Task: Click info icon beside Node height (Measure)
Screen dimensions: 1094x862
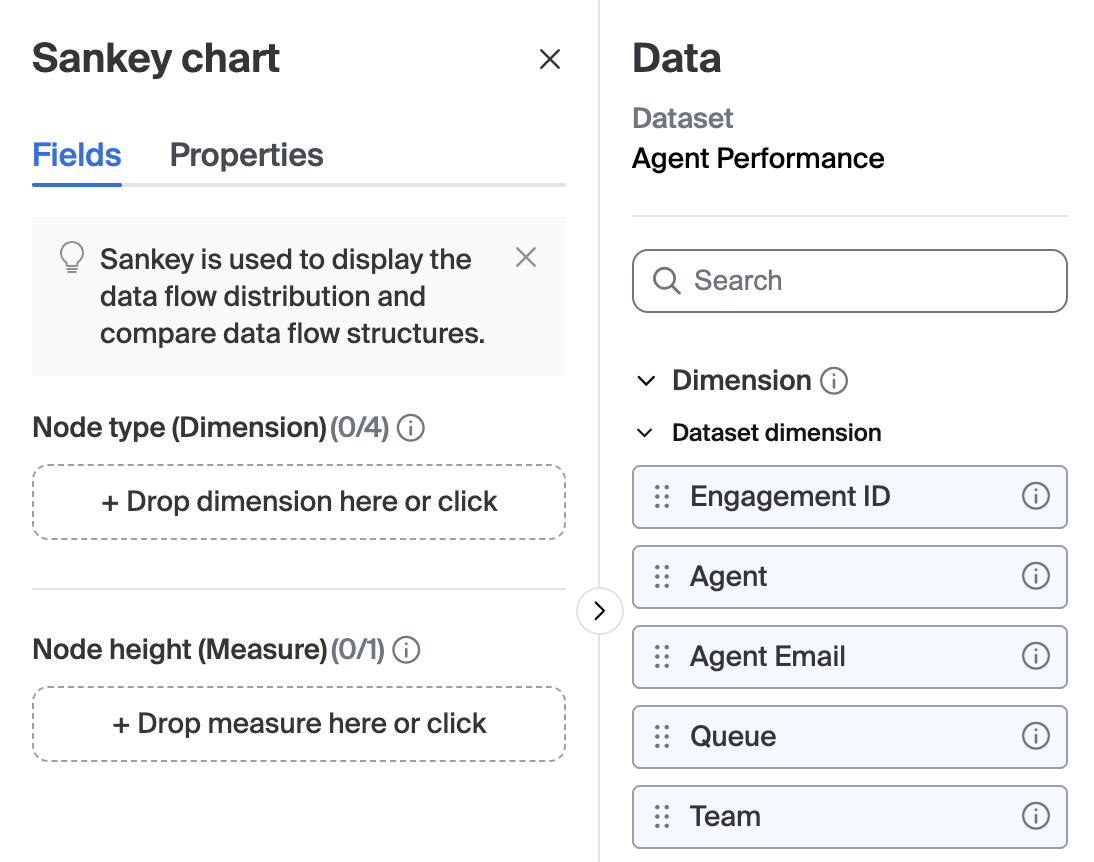Action: click(406, 650)
